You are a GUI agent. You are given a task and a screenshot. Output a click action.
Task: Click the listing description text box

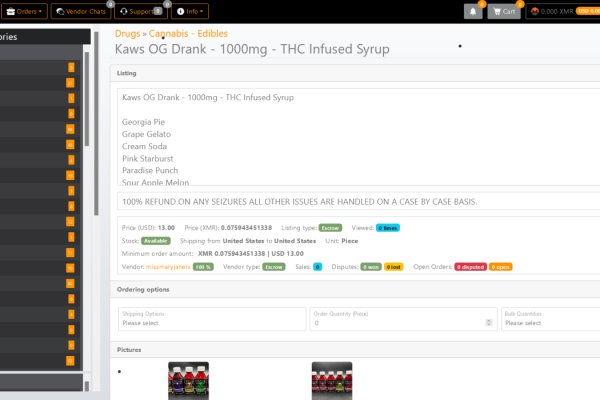pos(359,137)
